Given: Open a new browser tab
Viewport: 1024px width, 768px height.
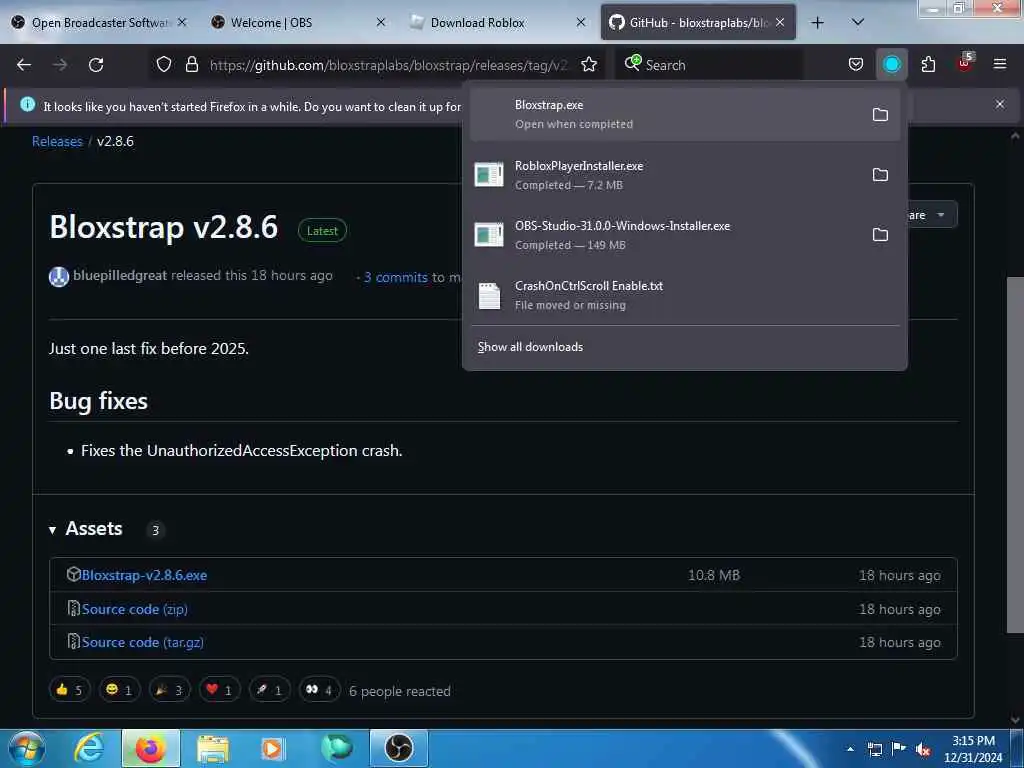Looking at the screenshot, I should 817,23.
